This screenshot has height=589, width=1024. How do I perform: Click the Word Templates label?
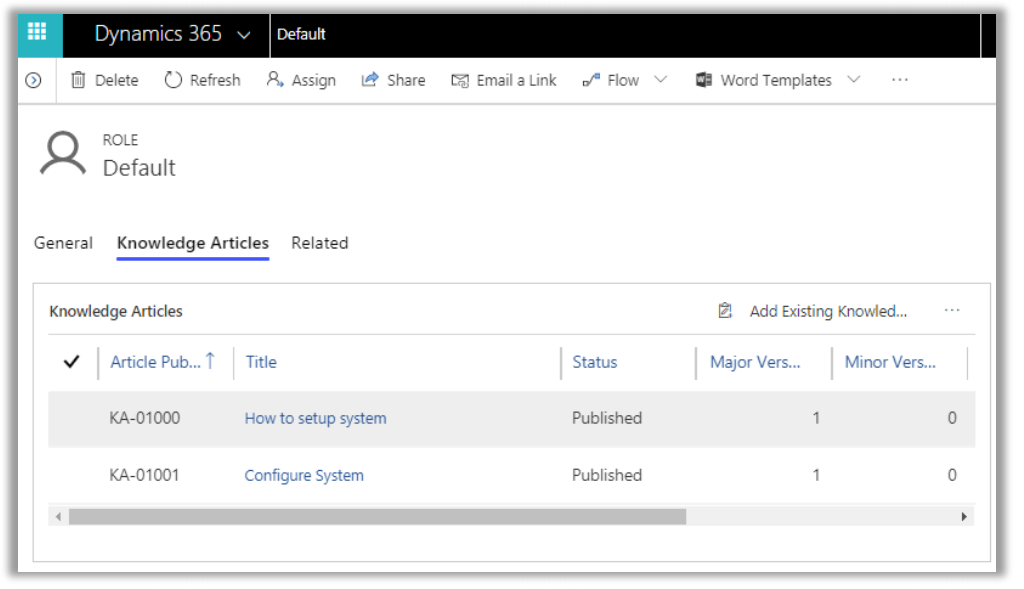[776, 80]
